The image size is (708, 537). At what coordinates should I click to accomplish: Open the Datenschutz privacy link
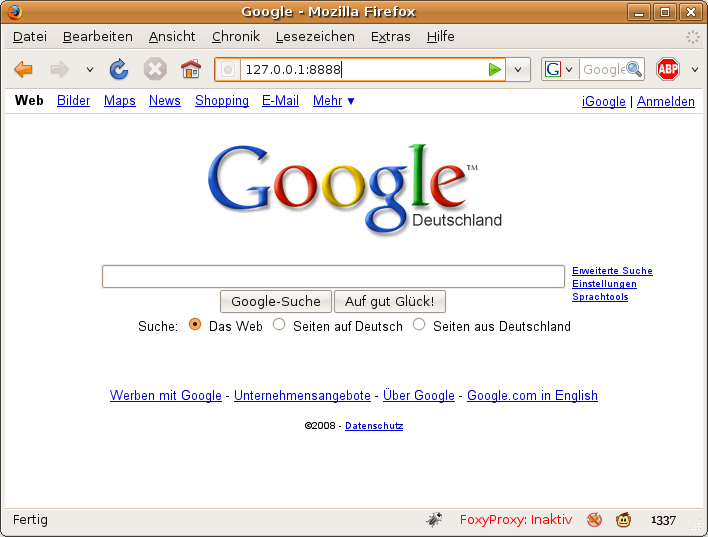point(374,425)
